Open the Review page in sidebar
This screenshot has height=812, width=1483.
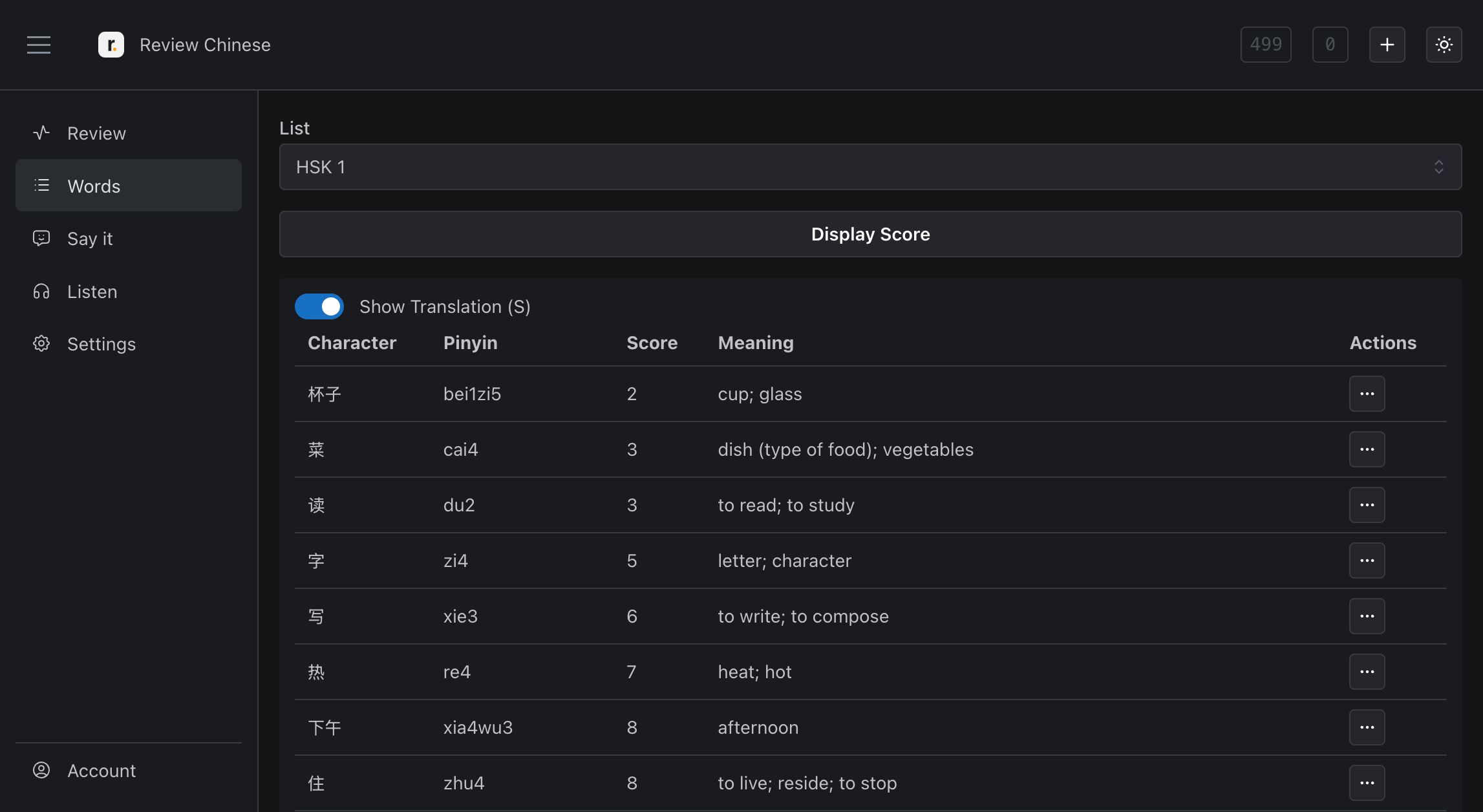pyautogui.click(x=129, y=133)
